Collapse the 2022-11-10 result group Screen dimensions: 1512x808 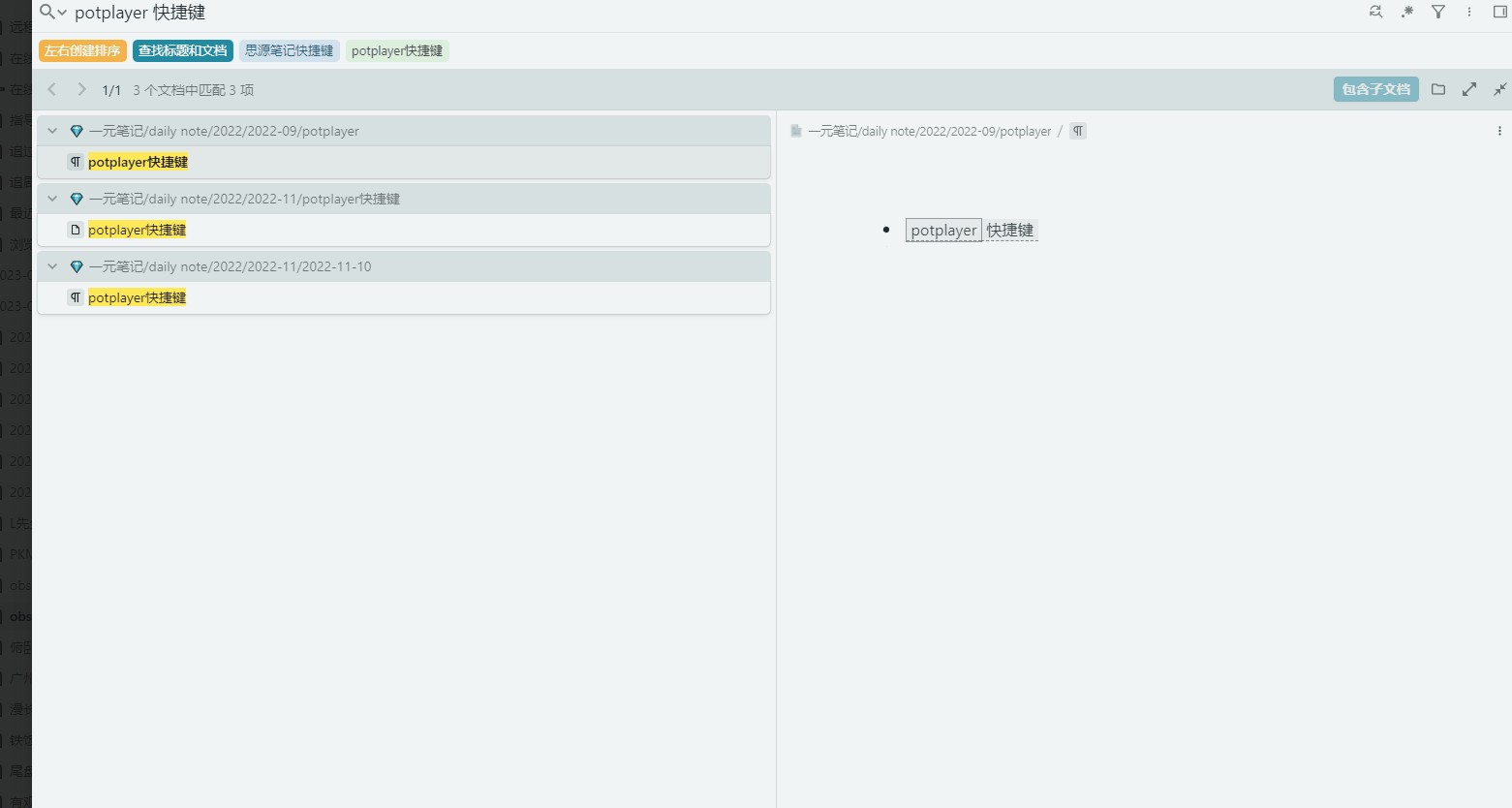52,266
